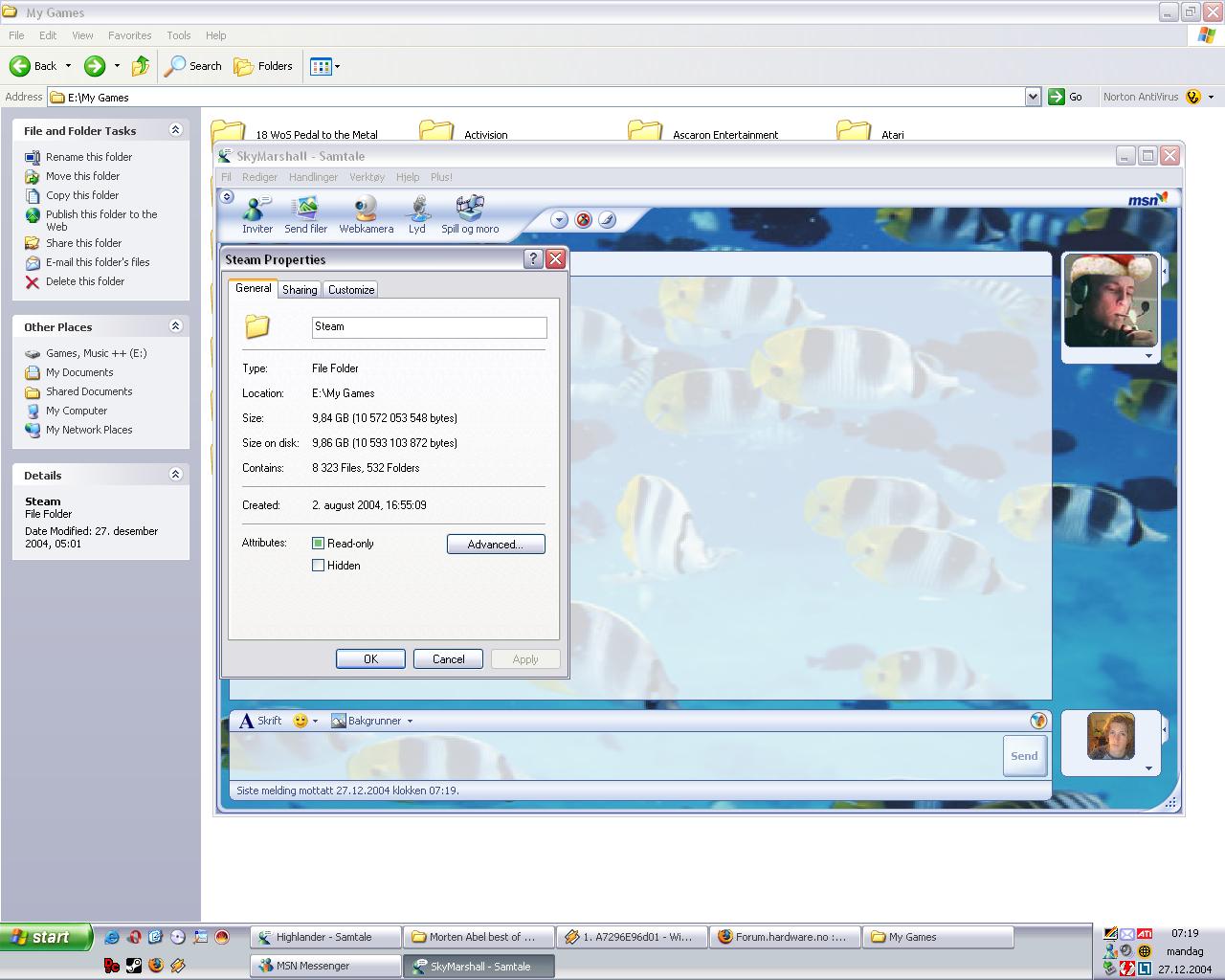This screenshot has height=980, width=1225.
Task: Open Verktøy menu in MSN chat
Action: point(367,177)
